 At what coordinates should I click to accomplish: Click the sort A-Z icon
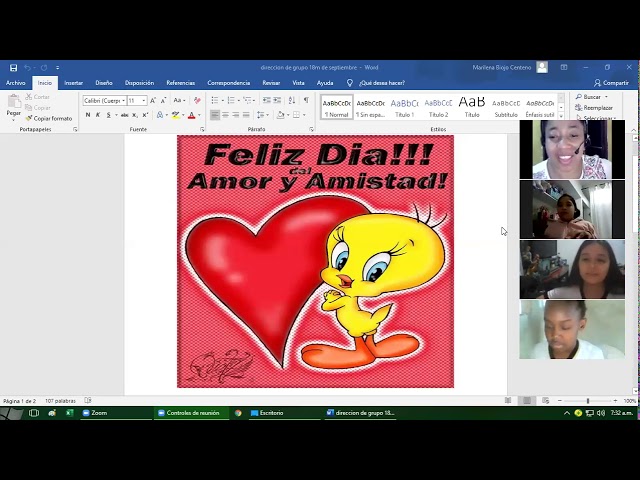[x=292, y=100]
